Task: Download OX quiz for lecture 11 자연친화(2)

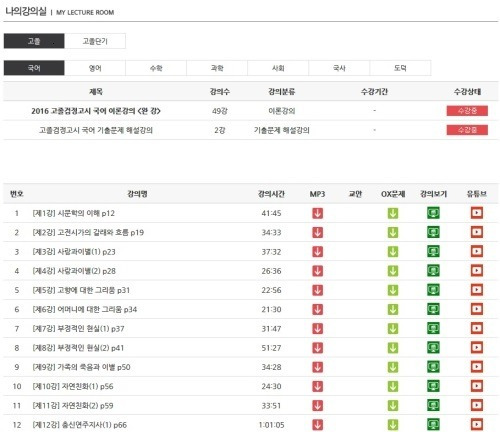Action: pyautogui.click(x=393, y=406)
